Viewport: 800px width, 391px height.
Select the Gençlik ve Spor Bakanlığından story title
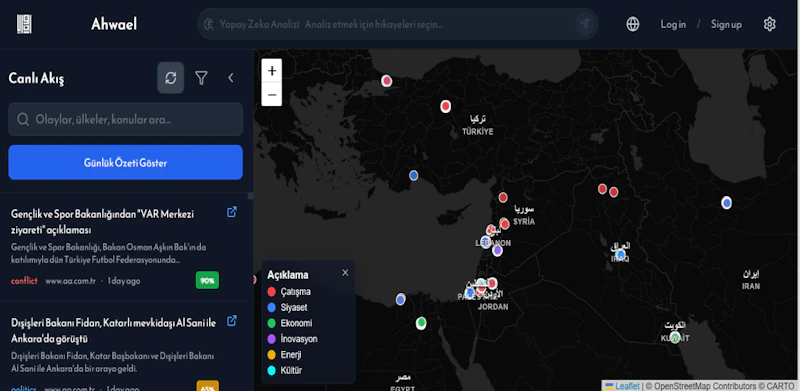[102, 222]
